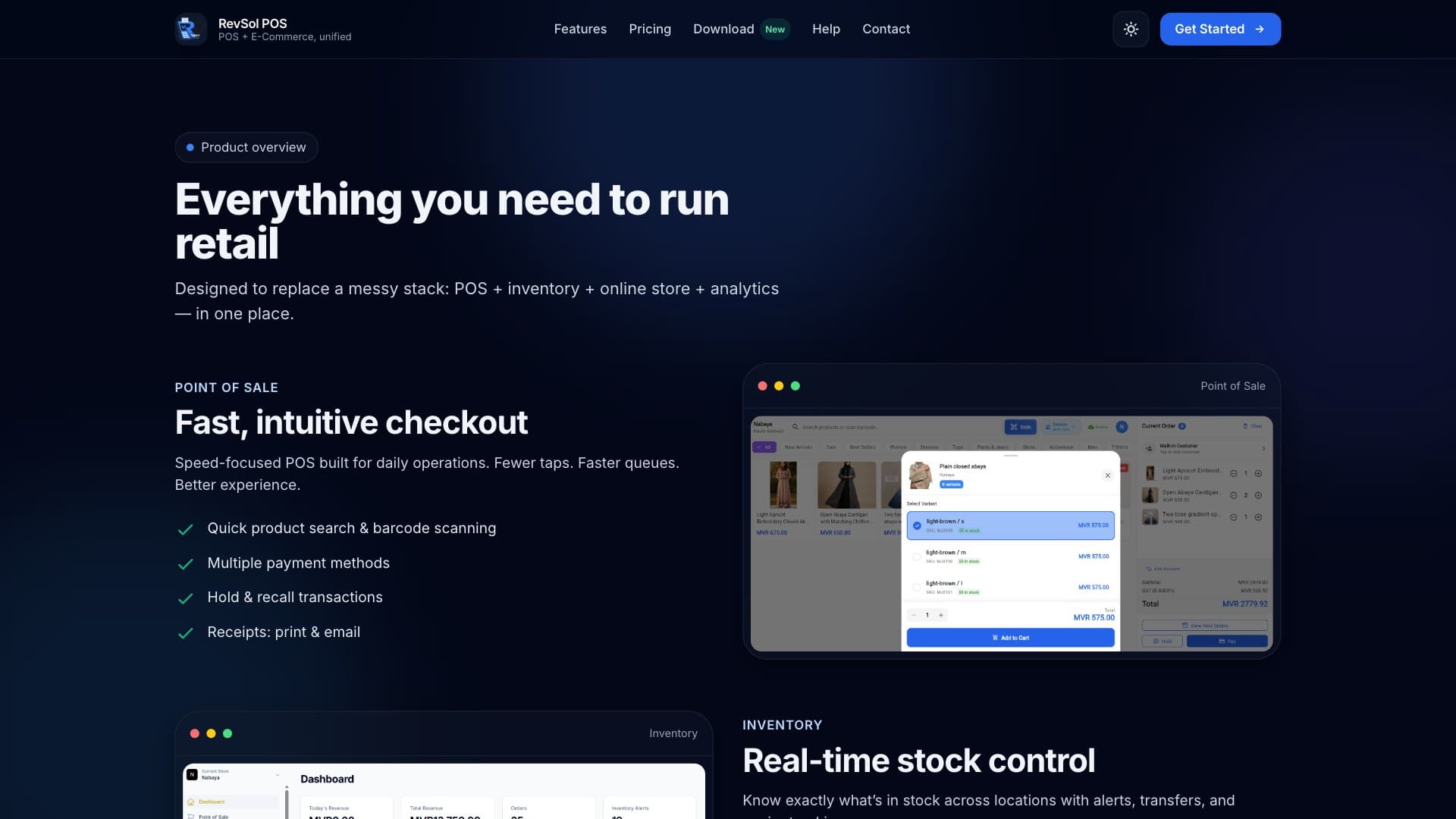The width and height of the screenshot is (1456, 819).
Task: Increase quantity of Two tone gradient cart item
Action: point(1258,517)
